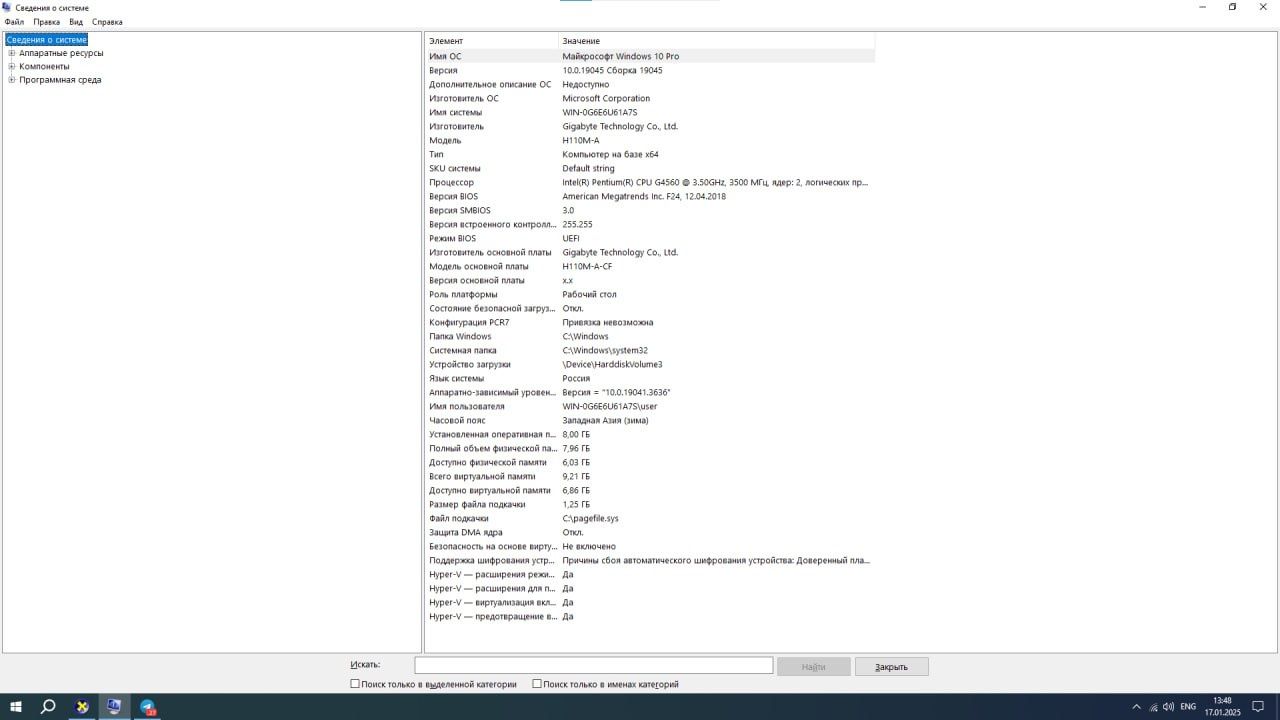Select the Часовой пояс row

click(x=650, y=421)
